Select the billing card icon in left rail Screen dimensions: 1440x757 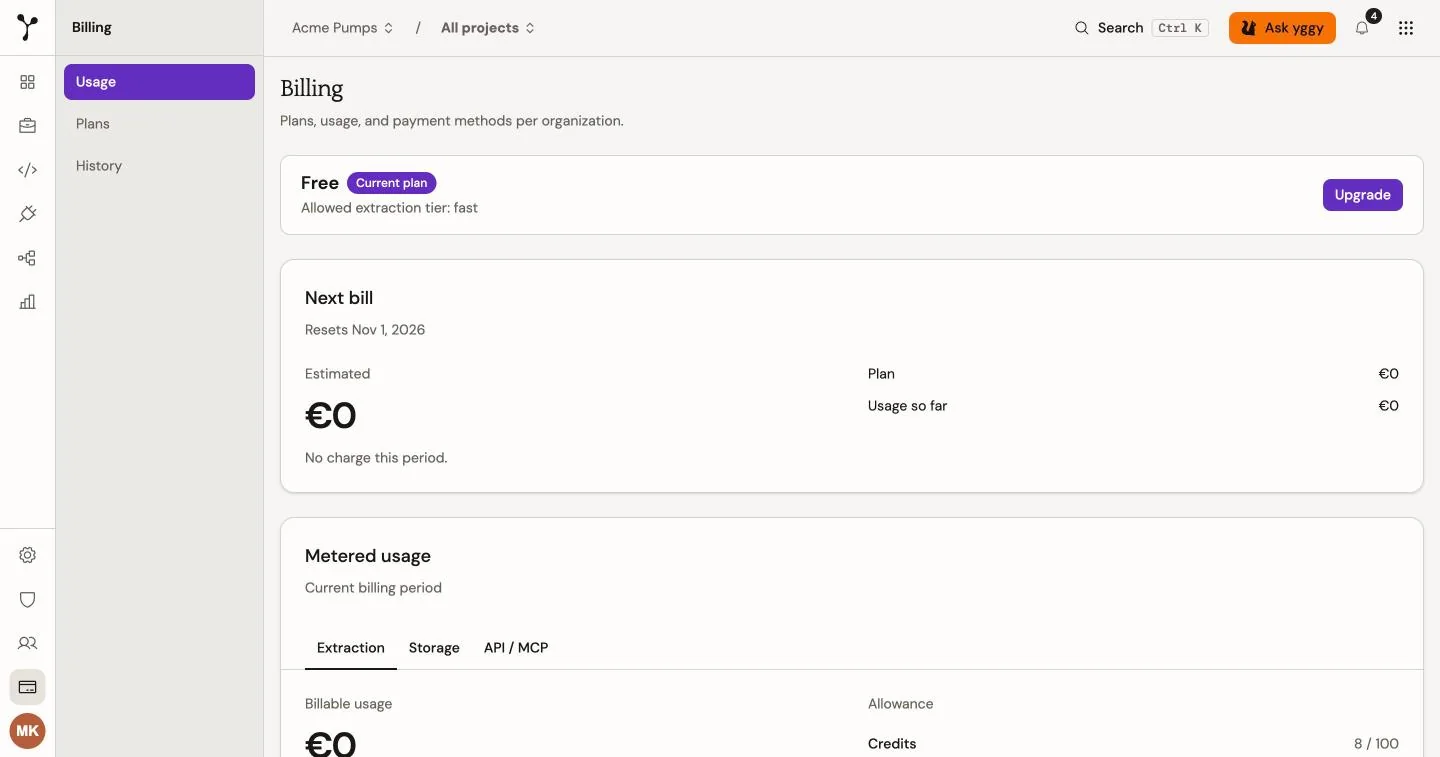(27, 687)
